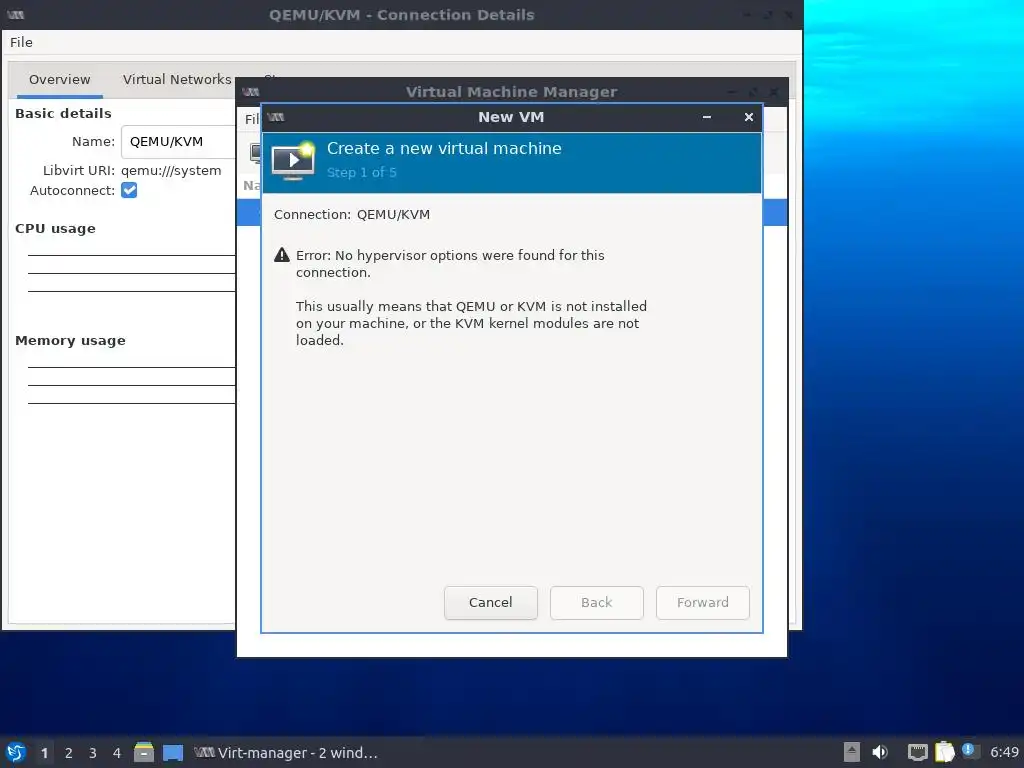Open the volume control tray icon

[880, 752]
